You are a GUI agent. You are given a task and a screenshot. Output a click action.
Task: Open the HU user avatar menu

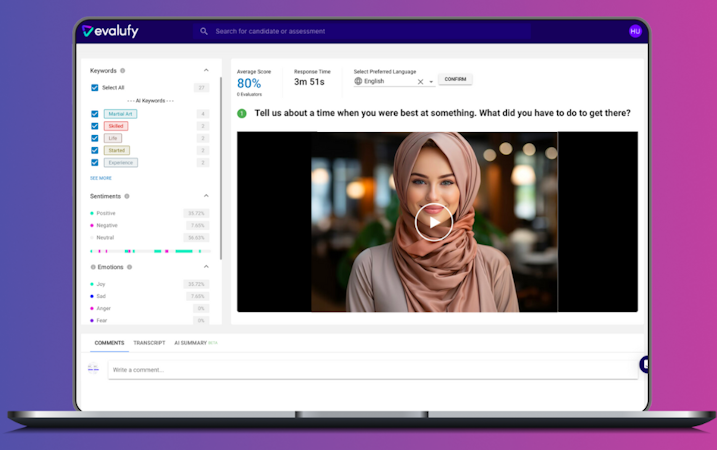[x=635, y=31]
